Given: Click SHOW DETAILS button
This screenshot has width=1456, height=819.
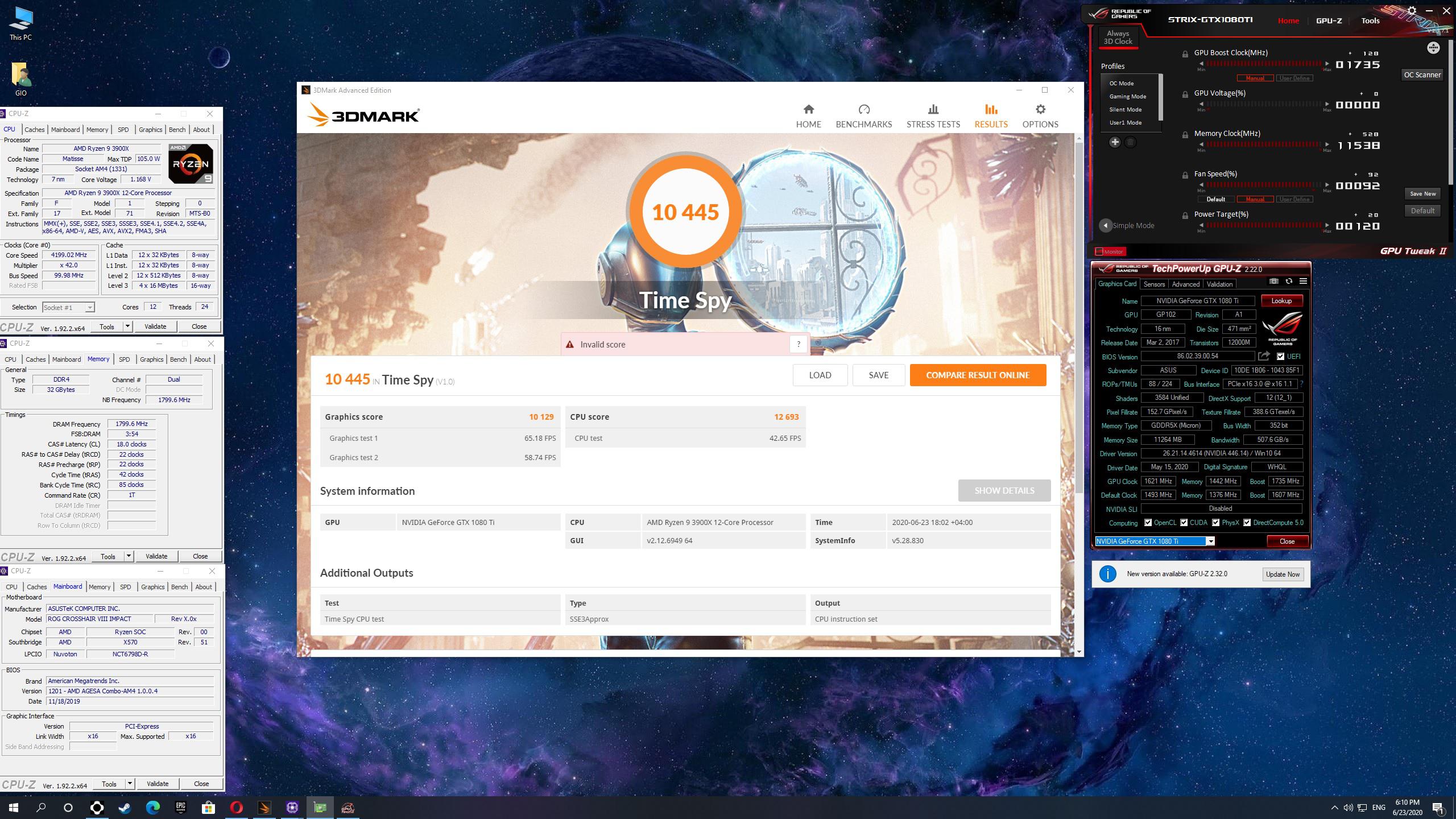Looking at the screenshot, I should point(1004,490).
